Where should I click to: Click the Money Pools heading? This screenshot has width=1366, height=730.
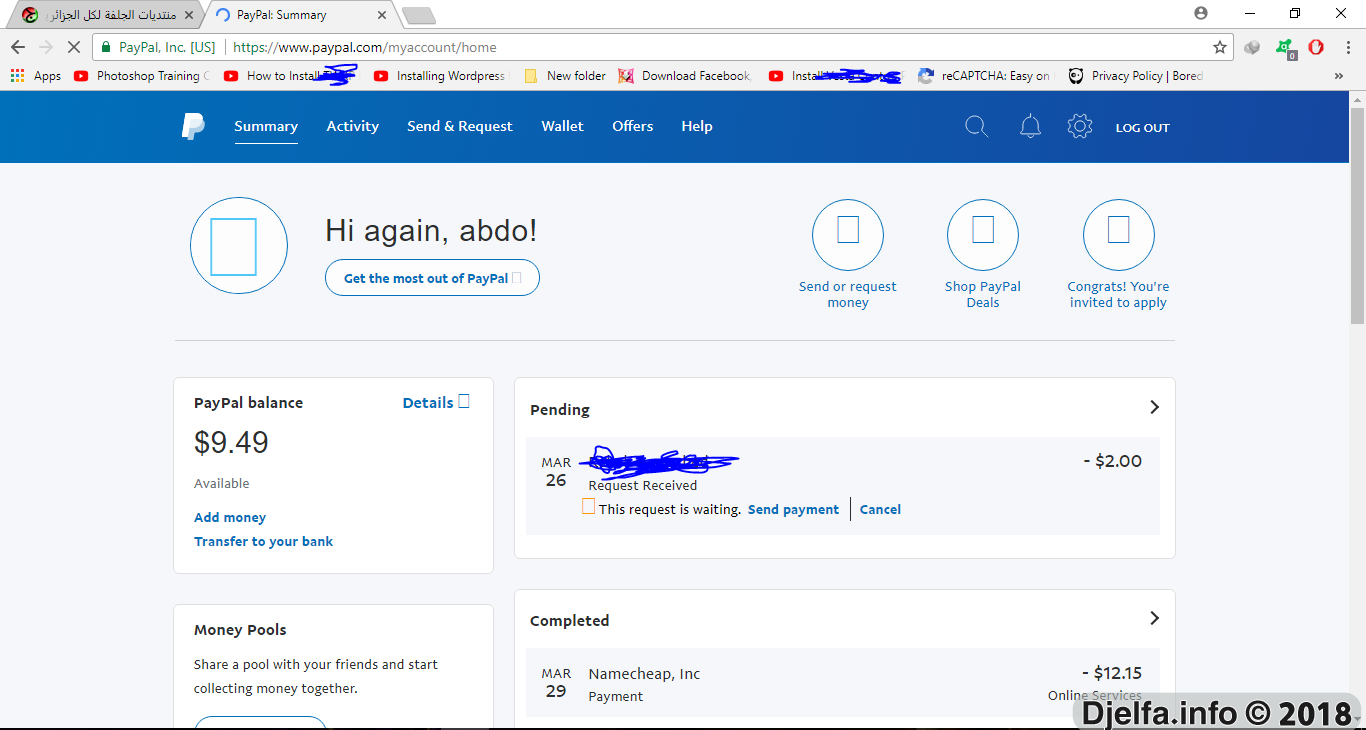(x=240, y=630)
